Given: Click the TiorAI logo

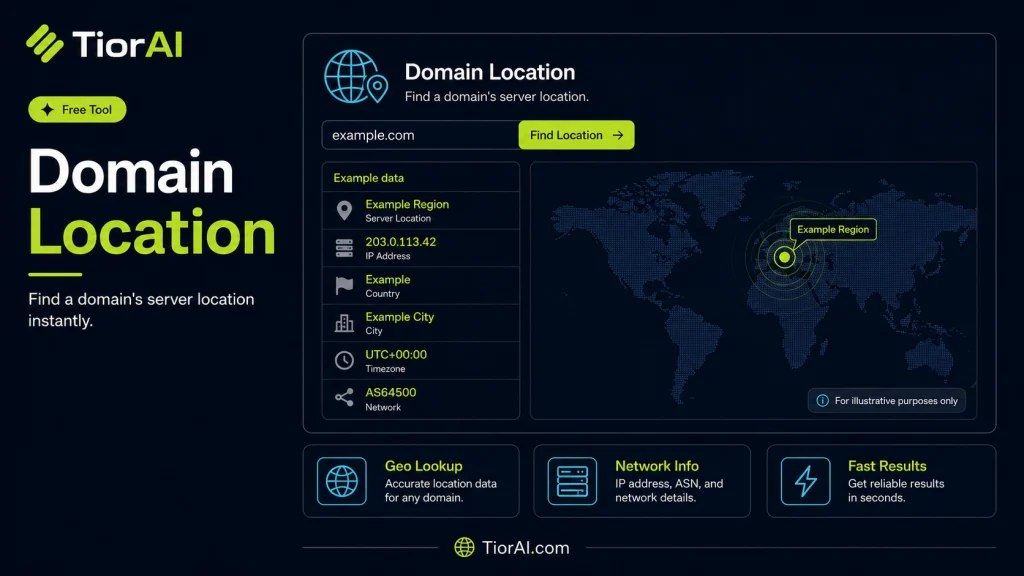Looking at the screenshot, I should click(104, 44).
